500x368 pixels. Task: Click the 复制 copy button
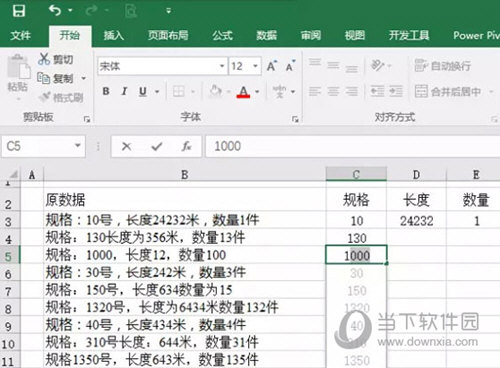tap(55, 78)
